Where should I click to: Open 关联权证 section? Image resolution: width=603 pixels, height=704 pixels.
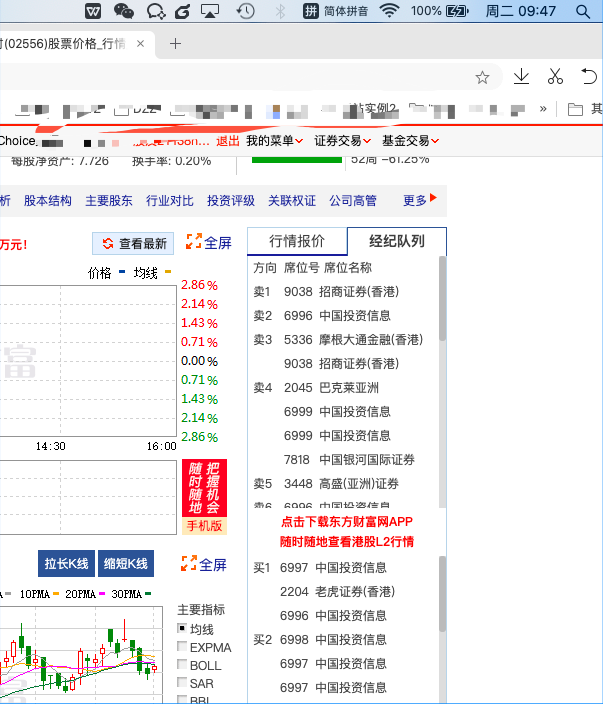coord(292,201)
